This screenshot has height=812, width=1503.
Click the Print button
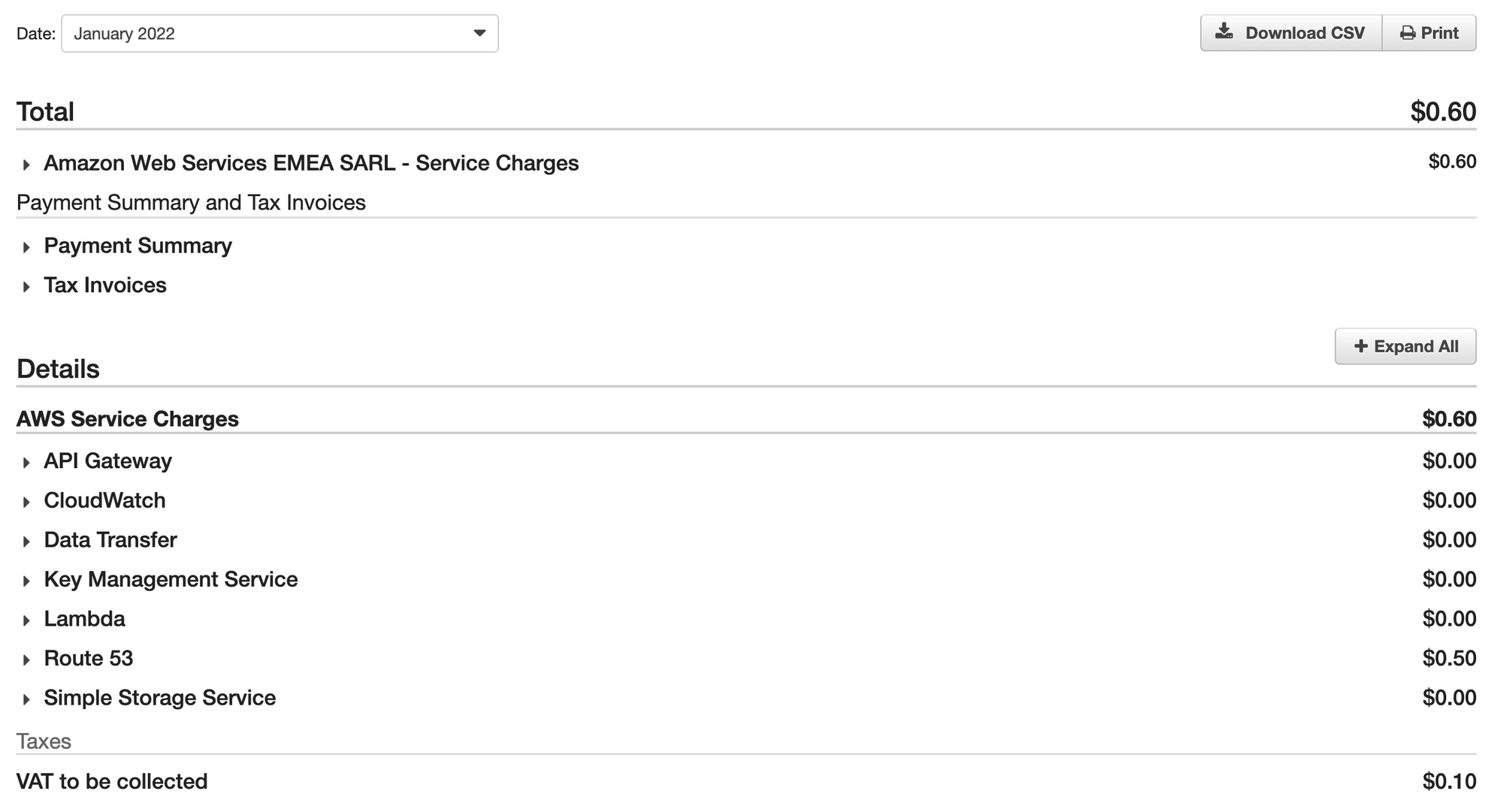coord(1431,33)
